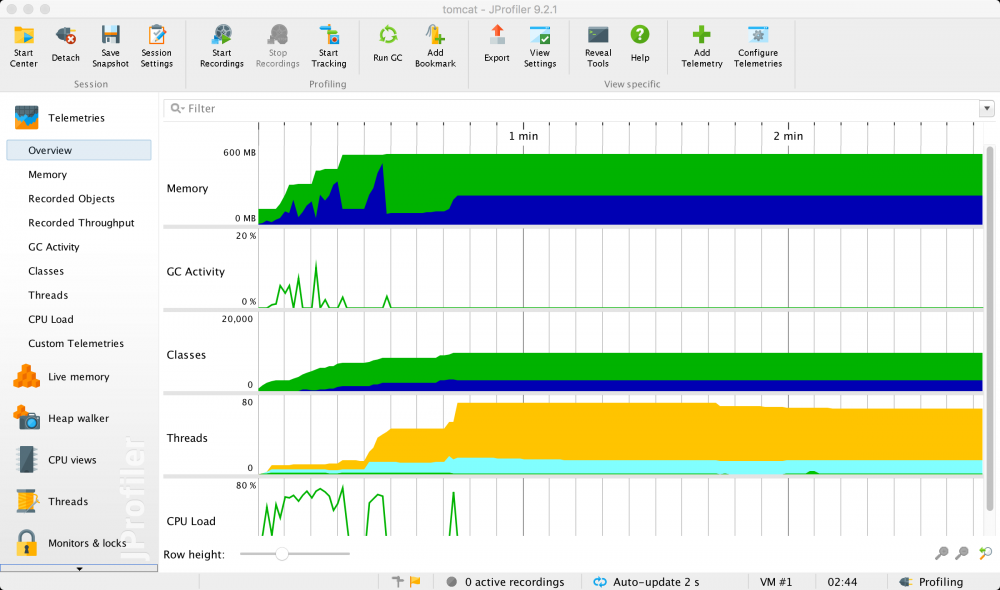This screenshot has width=1000, height=590.
Task: Click the Save Snapshot icon
Action: point(110,46)
